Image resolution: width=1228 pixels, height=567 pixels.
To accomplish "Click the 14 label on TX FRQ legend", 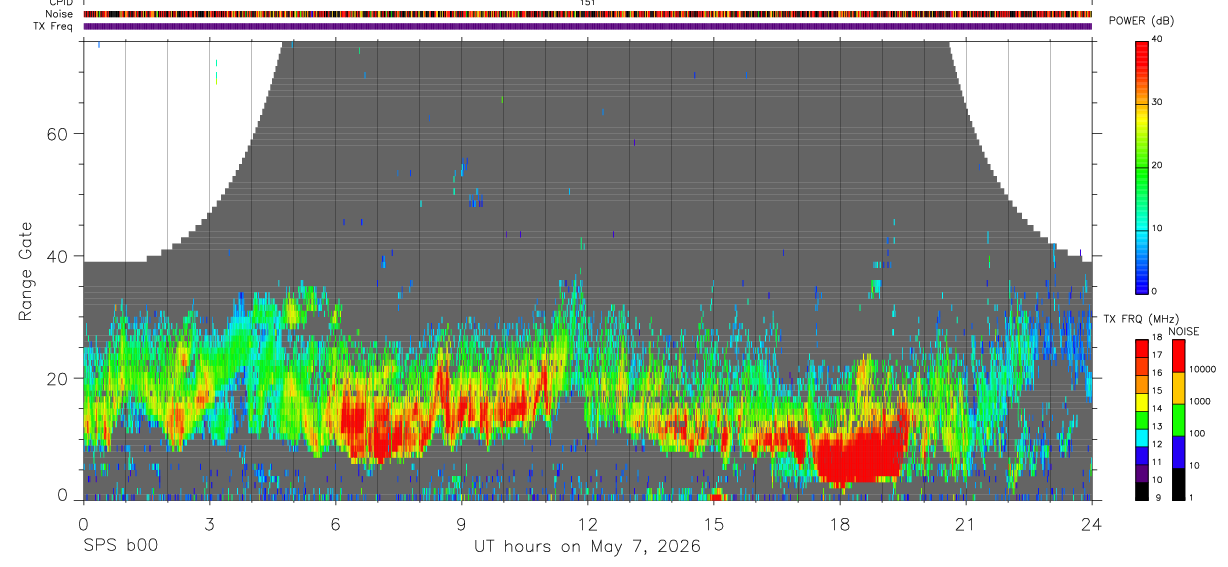I will click(1155, 408).
